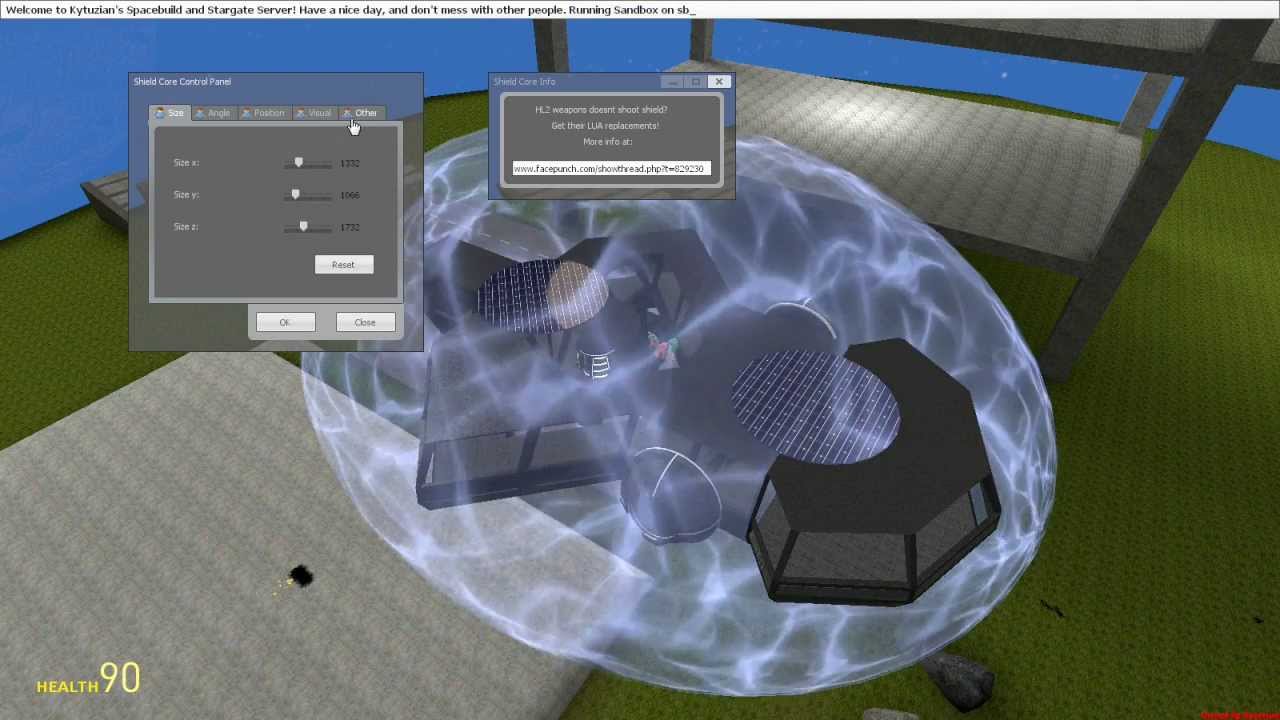This screenshot has height=720, width=1280.
Task: Click the facepunch.com URL text field
Action: click(610, 169)
